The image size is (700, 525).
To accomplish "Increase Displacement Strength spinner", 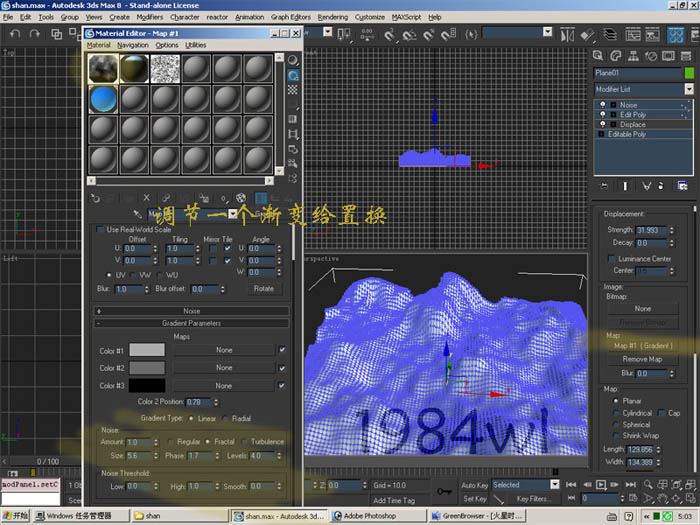I will pyautogui.click(x=672, y=228).
